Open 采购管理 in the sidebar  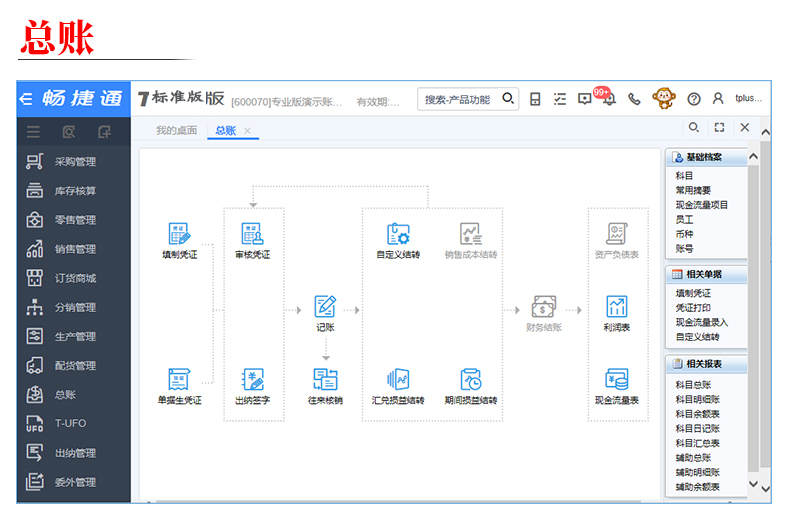[74, 162]
